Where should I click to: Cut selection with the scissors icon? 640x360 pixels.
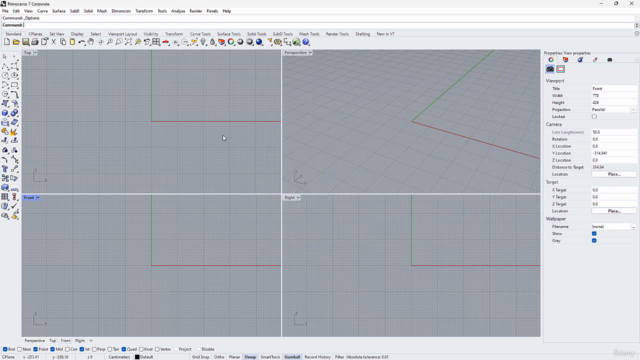53,42
